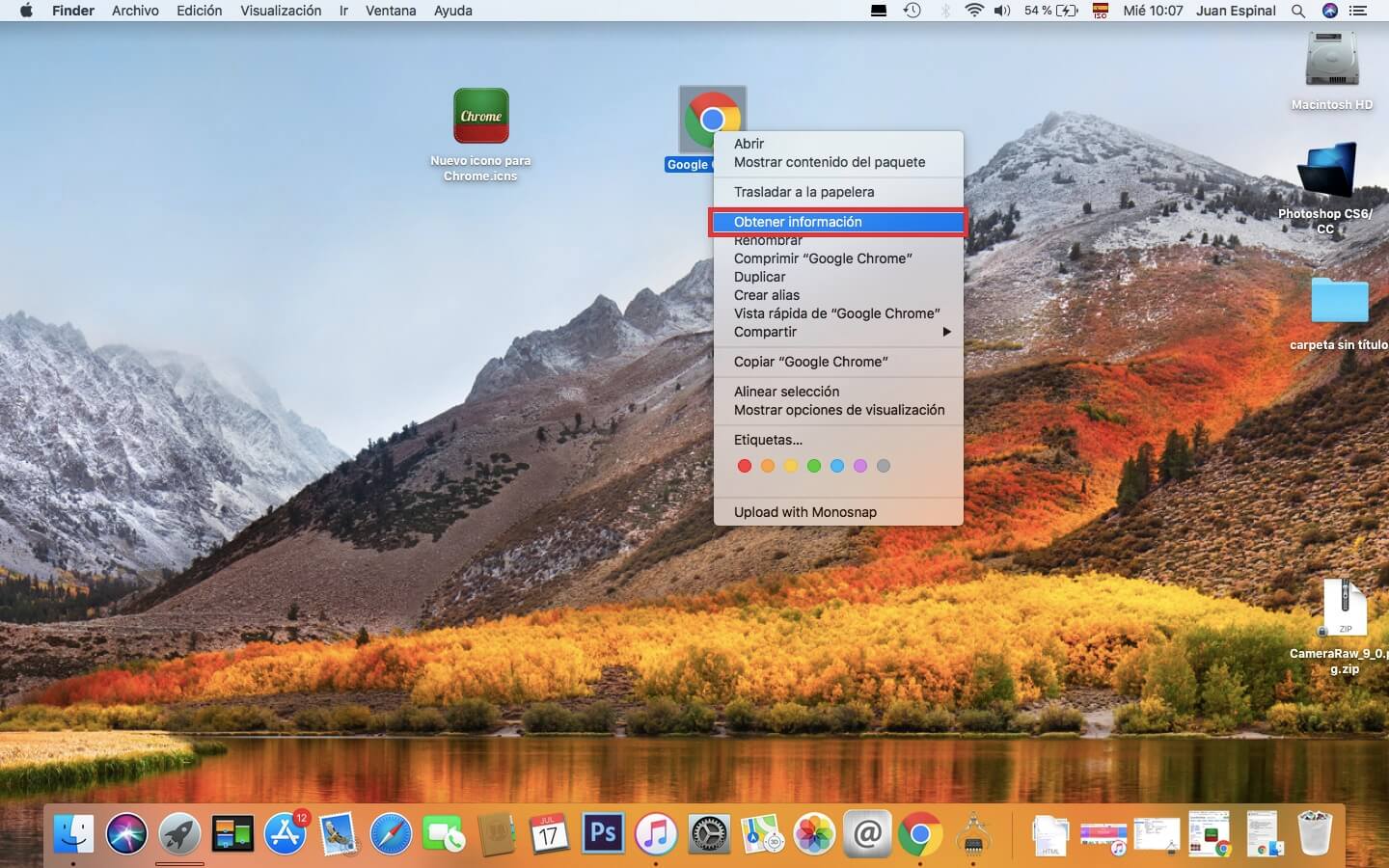
Task: Open Finder from the Dock
Action: (74, 833)
